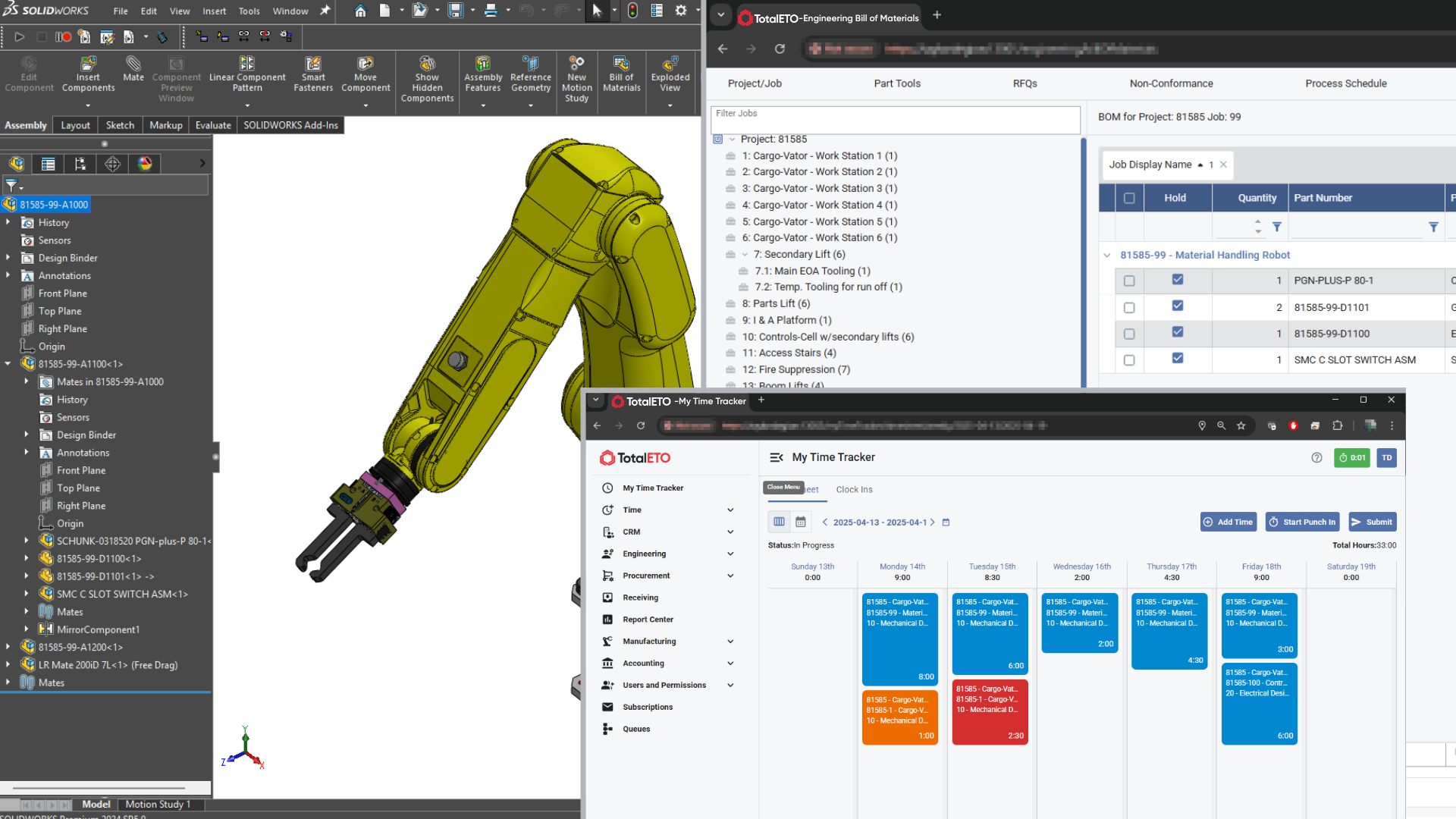Start a New Motion Study

[576, 79]
